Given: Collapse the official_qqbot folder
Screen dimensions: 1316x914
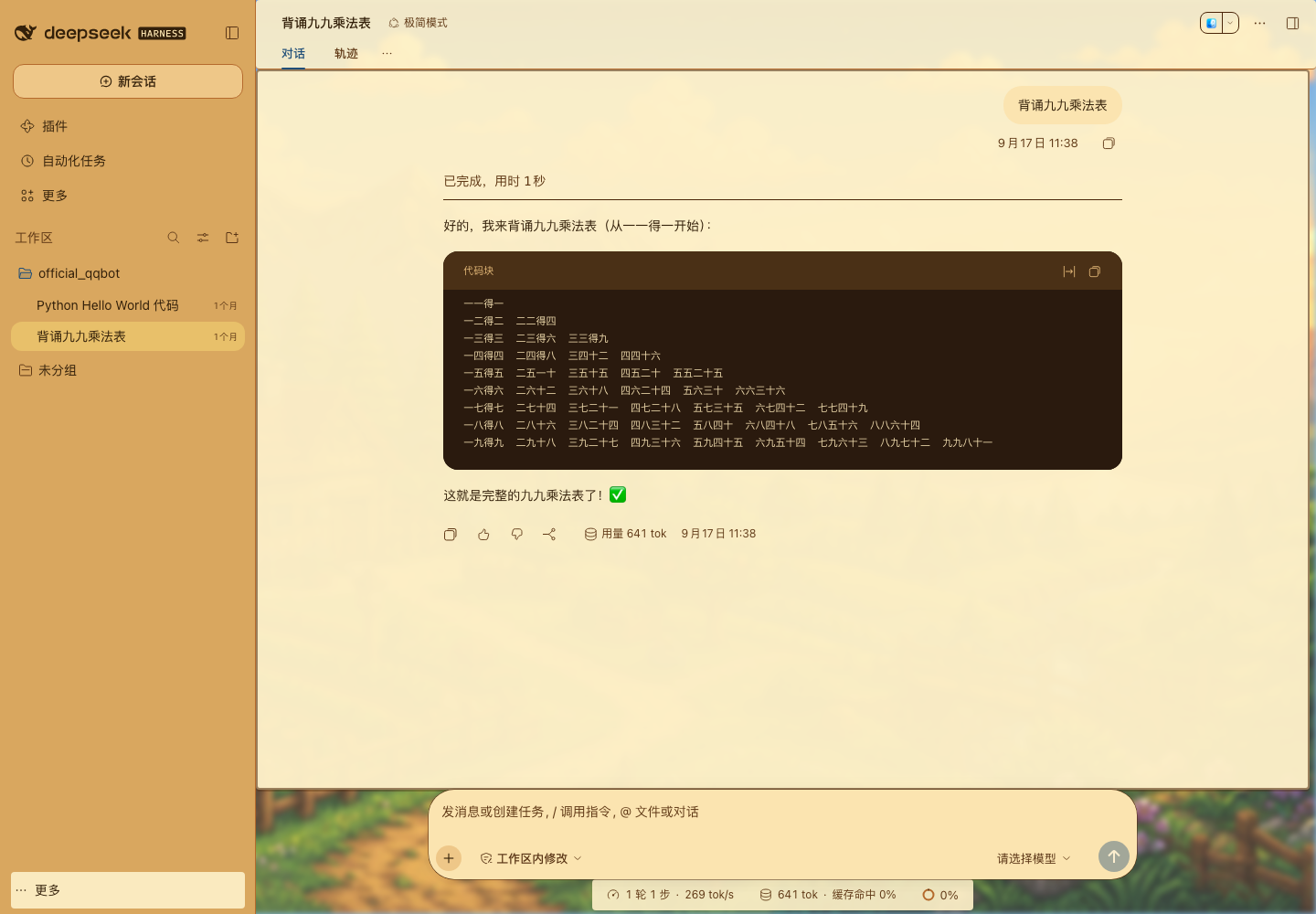Looking at the screenshot, I should pos(128,273).
